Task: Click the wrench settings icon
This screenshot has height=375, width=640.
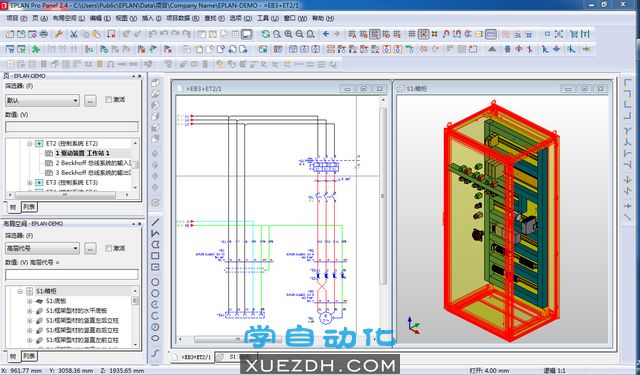Action: [x=58, y=34]
